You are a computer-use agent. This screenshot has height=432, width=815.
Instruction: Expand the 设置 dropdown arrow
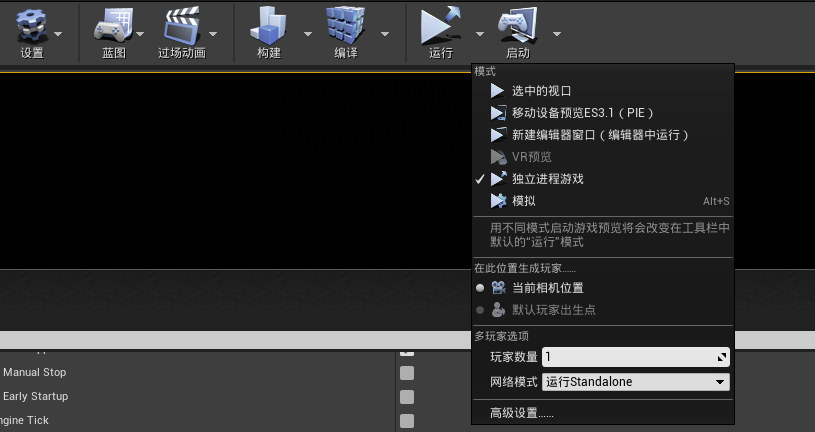pyautogui.click(x=58, y=34)
